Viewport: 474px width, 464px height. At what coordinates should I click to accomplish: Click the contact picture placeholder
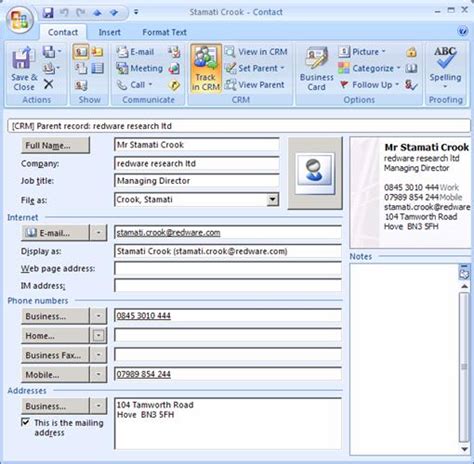pos(315,173)
